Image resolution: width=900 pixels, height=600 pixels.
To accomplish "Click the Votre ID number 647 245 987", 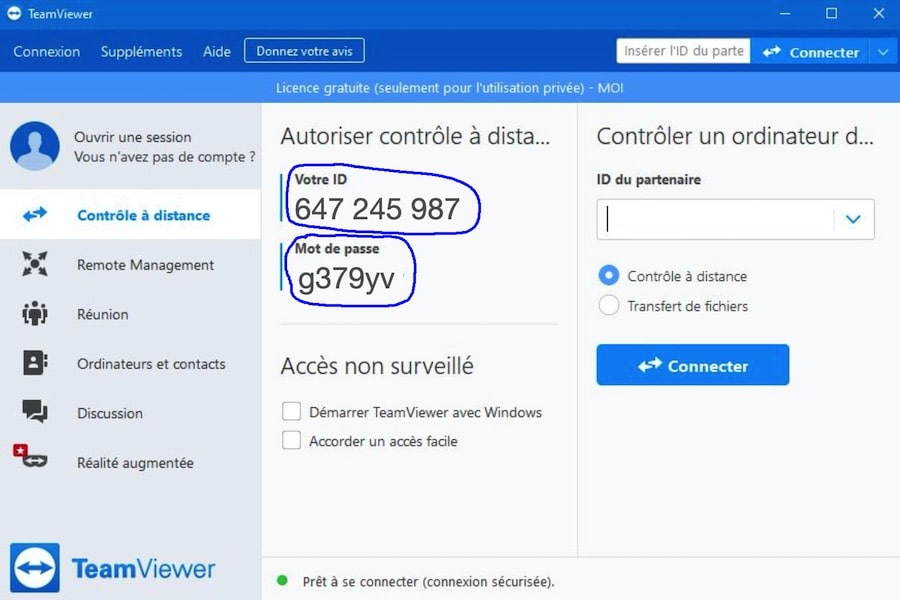I will tap(377, 208).
